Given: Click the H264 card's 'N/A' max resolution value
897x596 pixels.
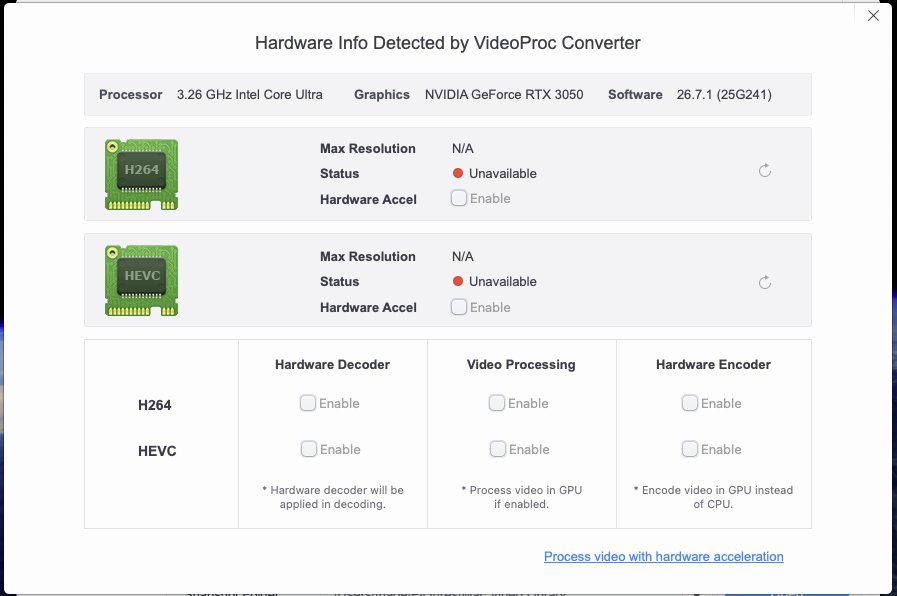Looking at the screenshot, I should (x=463, y=149).
